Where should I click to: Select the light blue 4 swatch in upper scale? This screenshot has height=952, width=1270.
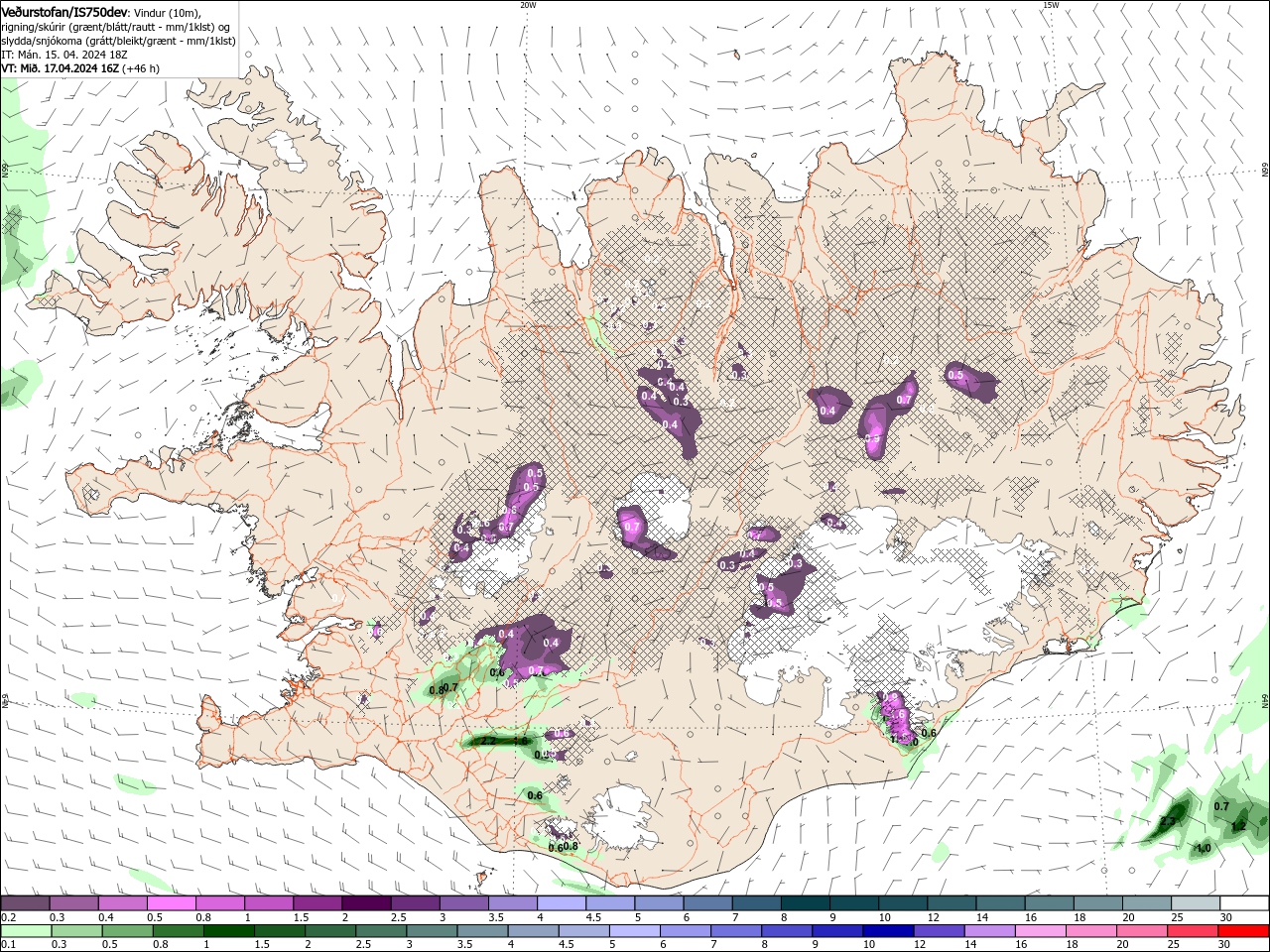click(561, 903)
